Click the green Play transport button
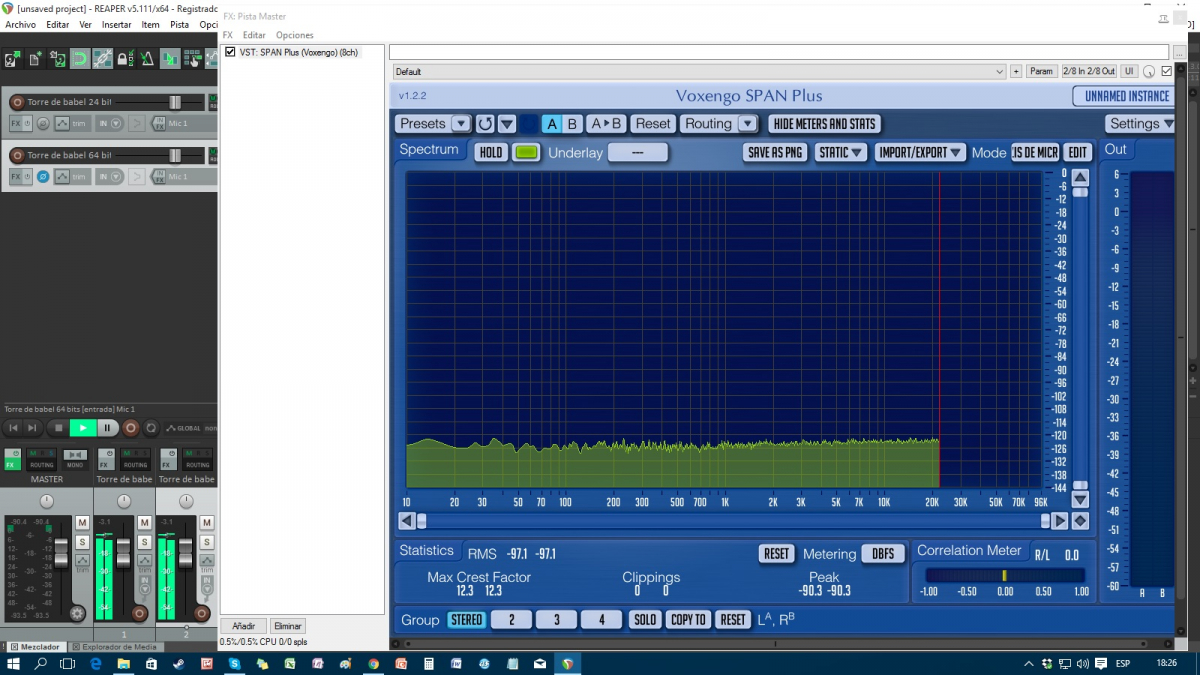 coord(83,428)
